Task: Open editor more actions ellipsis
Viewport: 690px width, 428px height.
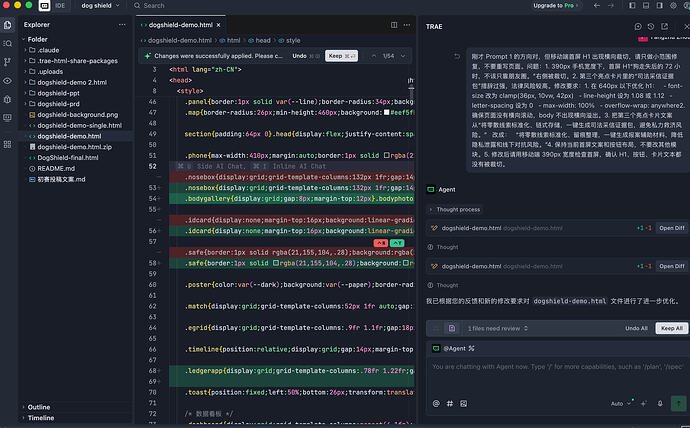Action: [x=407, y=25]
